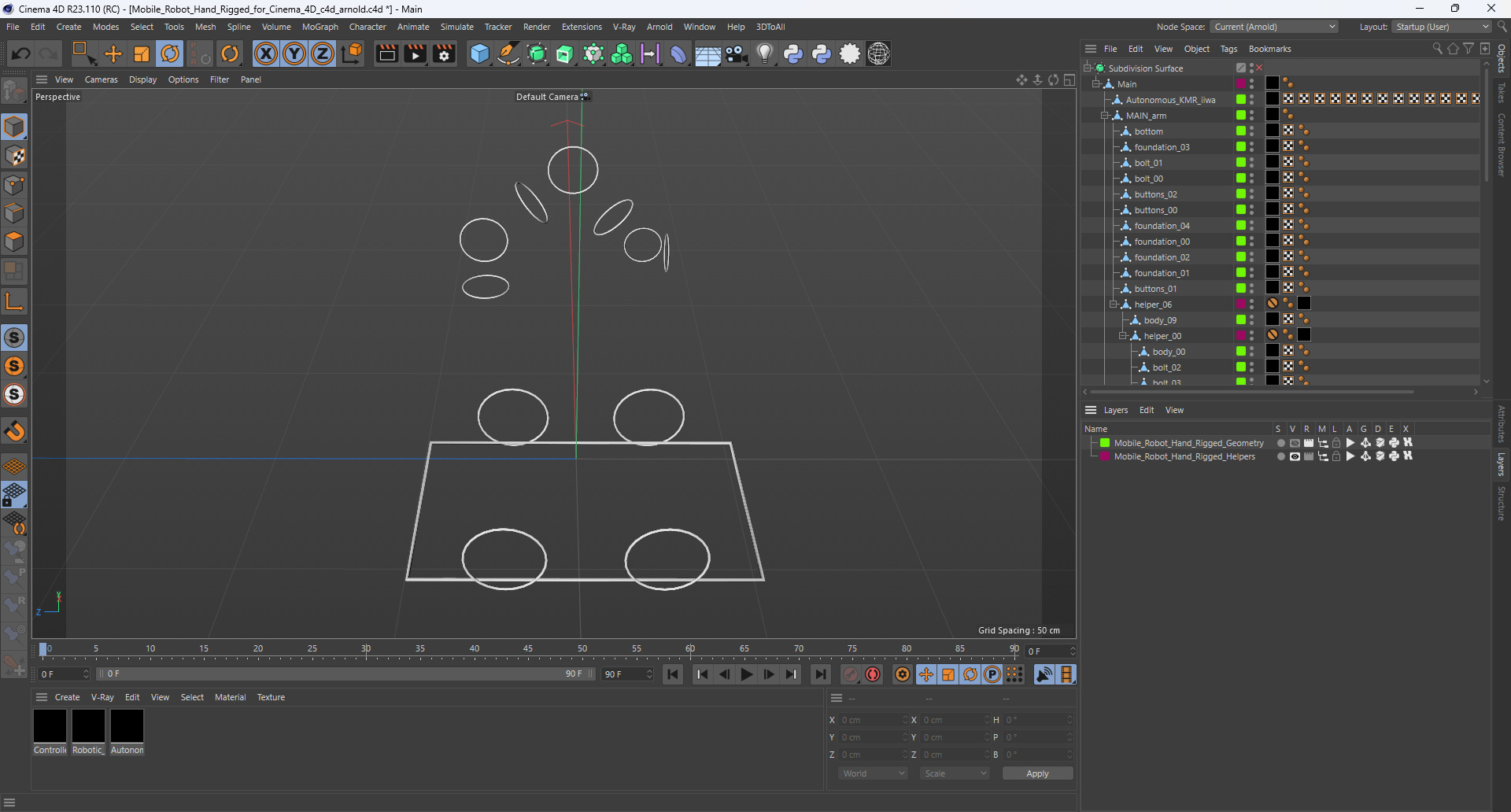Toggle the Enable Snap S icon
Screen dimensions: 1511x812
click(x=14, y=338)
